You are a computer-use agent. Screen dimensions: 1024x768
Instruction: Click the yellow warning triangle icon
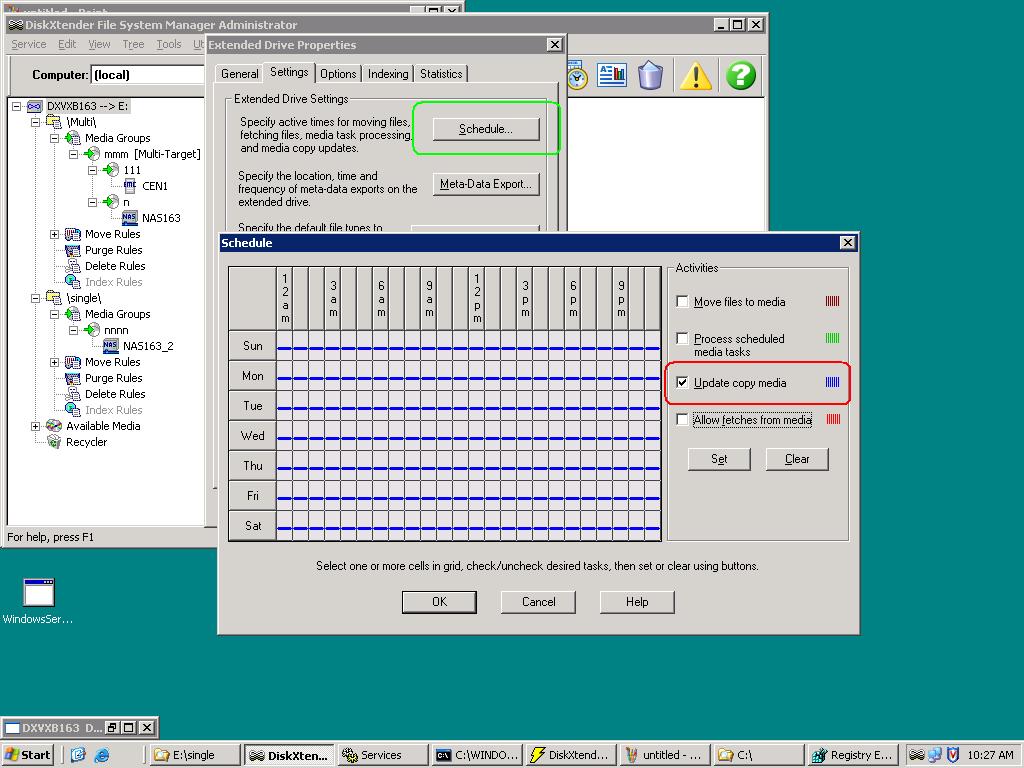point(696,75)
